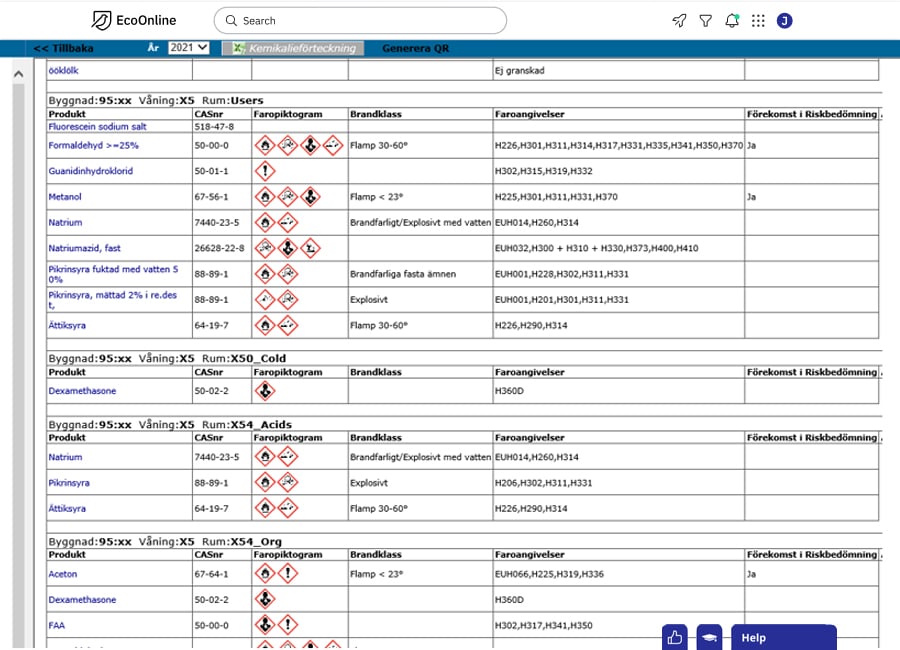The width and height of the screenshot is (900, 650).
Task: Open the Metanol product link
Action: click(x=65, y=197)
